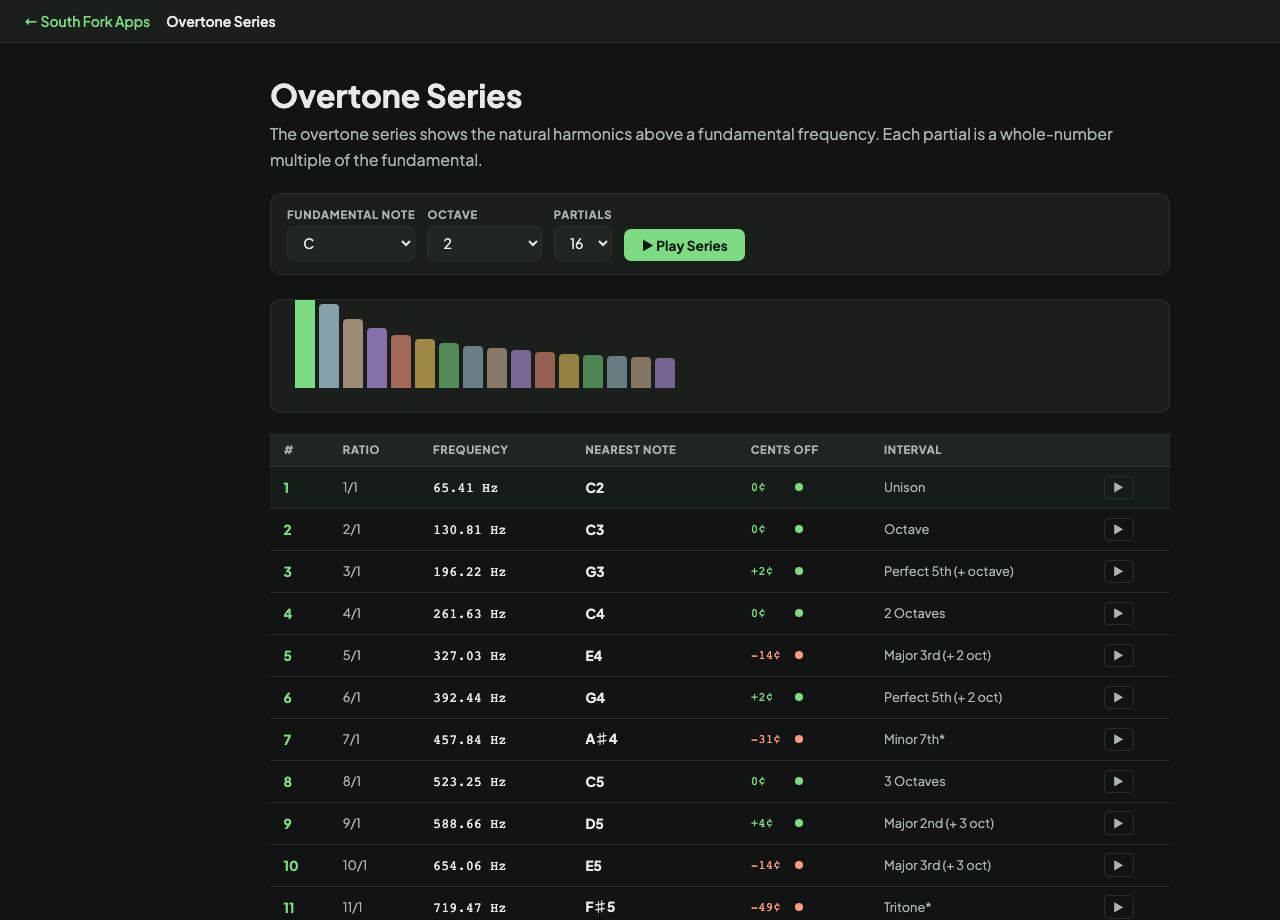The image size is (1280, 920).
Task: Click the second blue-gray harmonic bar
Action: click(x=329, y=346)
